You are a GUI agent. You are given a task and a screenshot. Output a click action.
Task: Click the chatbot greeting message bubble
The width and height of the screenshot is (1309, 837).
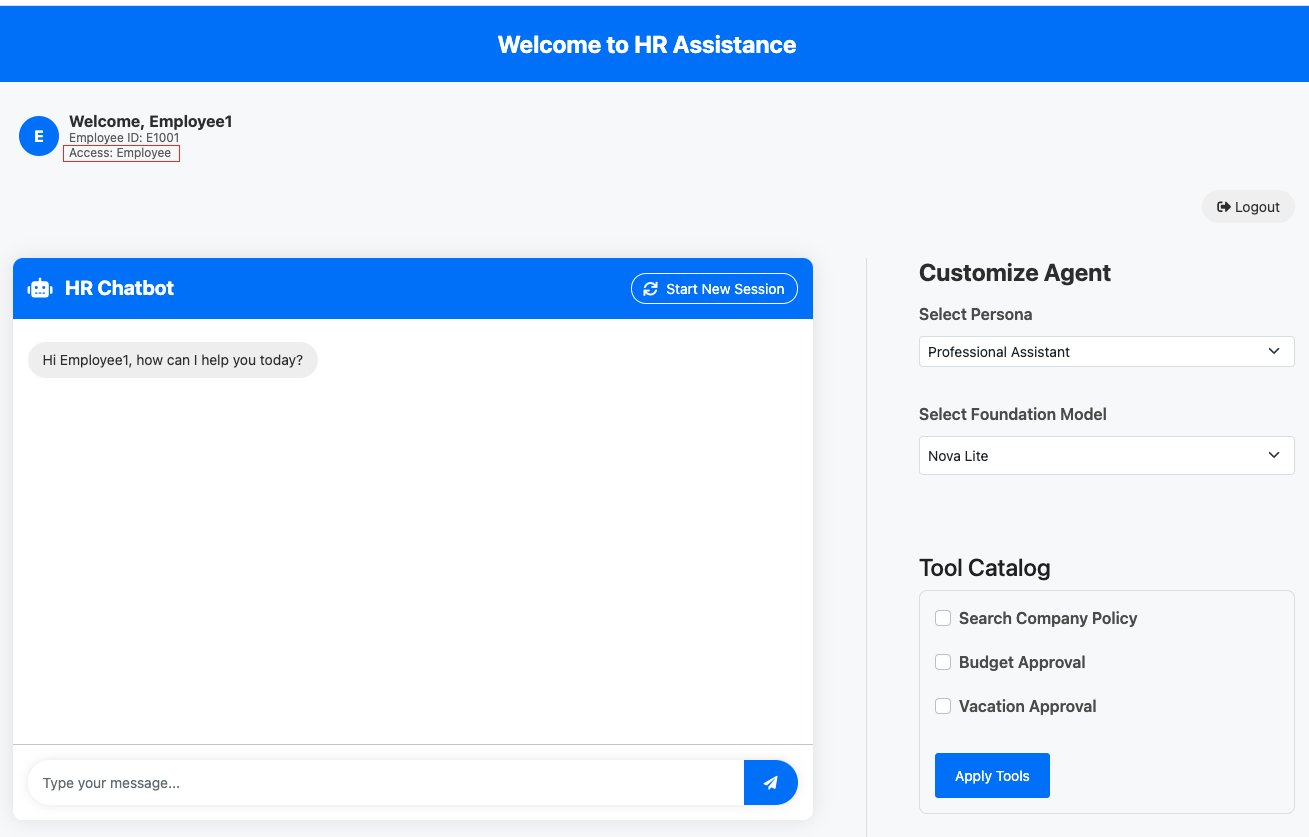[173, 360]
